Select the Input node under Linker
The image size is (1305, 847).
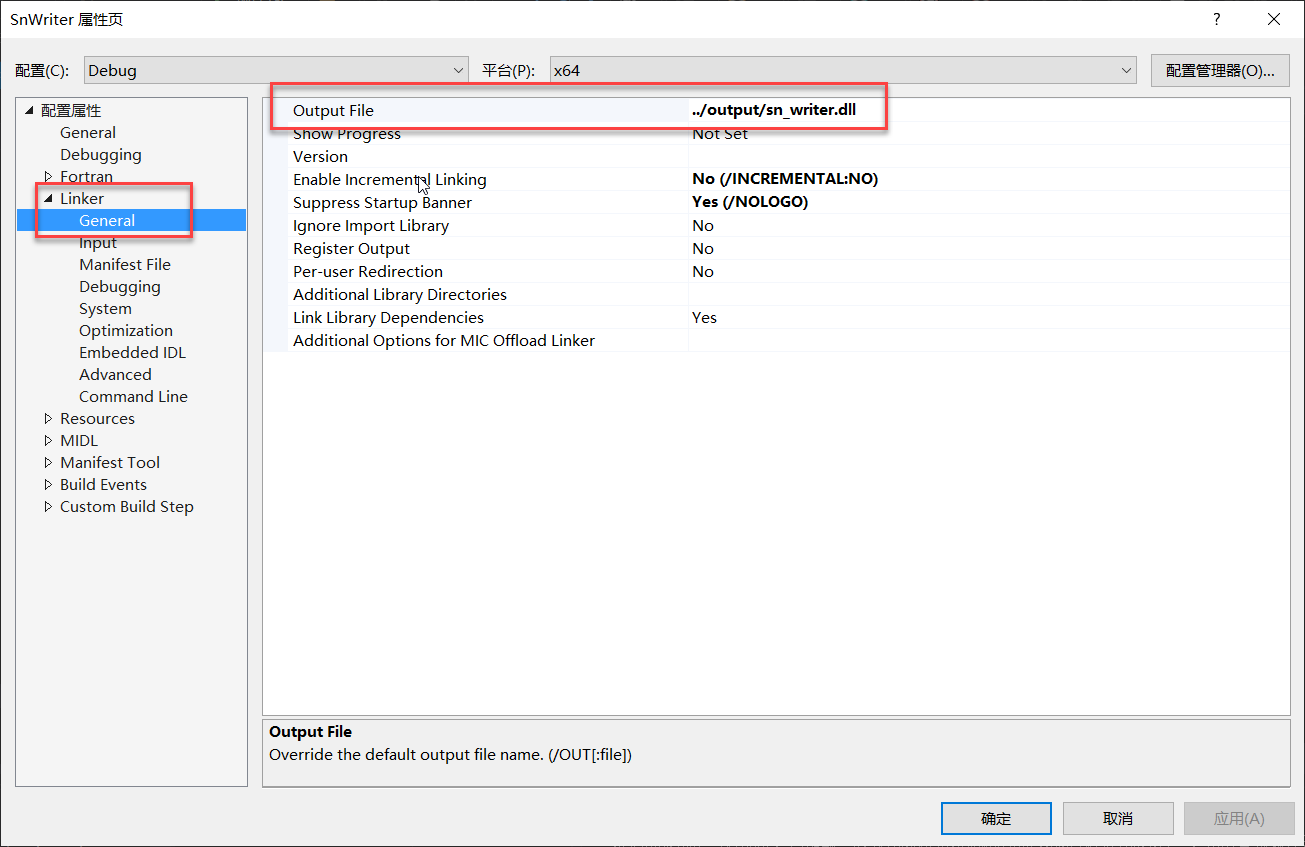point(97,242)
